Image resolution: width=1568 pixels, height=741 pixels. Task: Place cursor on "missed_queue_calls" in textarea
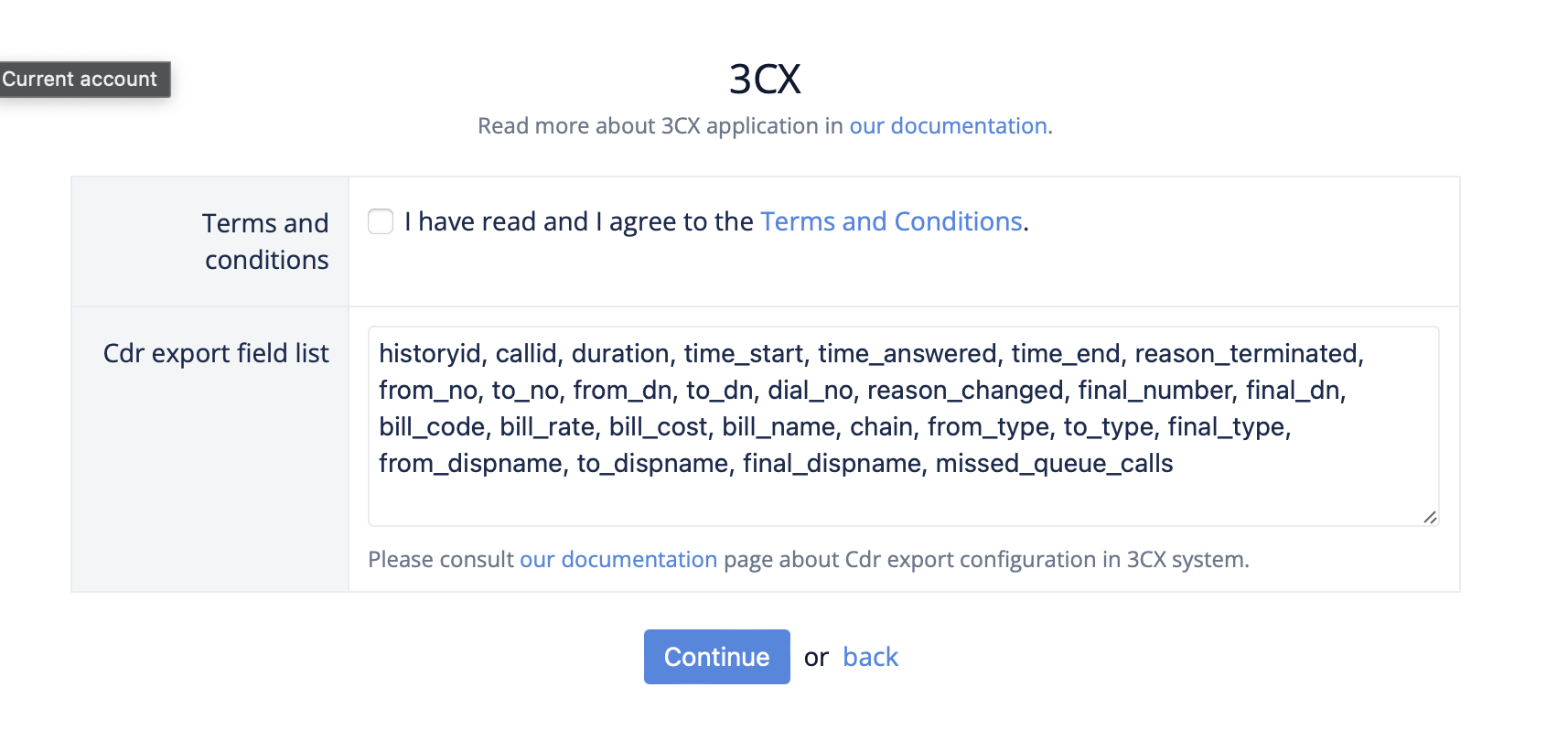click(1054, 464)
